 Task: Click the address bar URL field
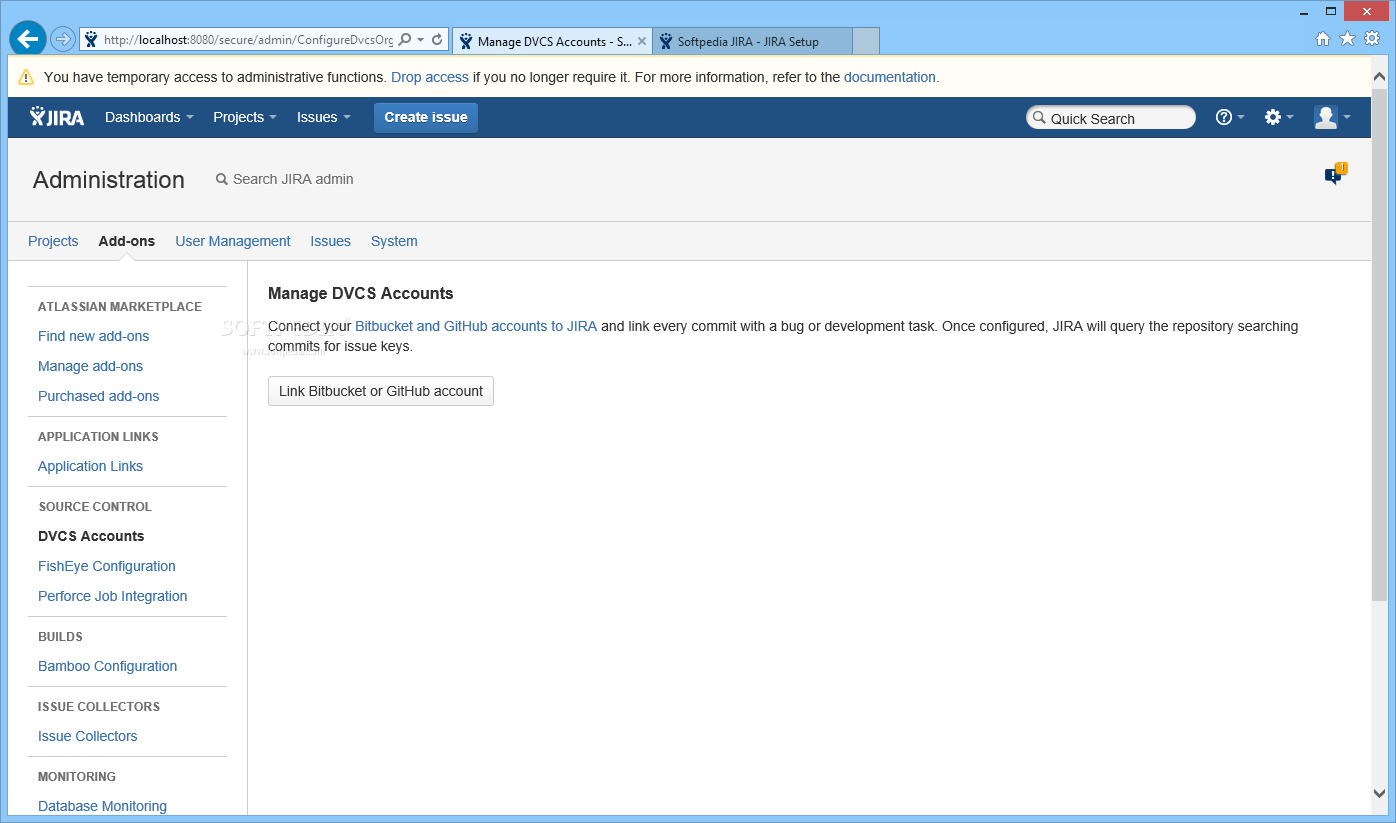click(x=248, y=40)
